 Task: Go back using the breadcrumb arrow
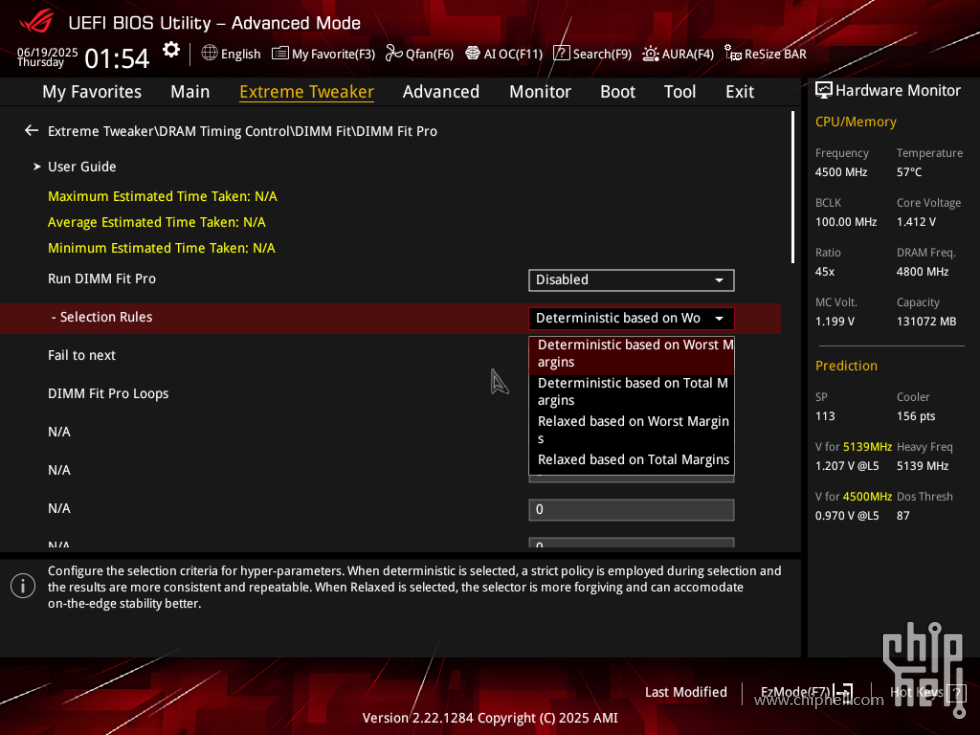point(31,131)
